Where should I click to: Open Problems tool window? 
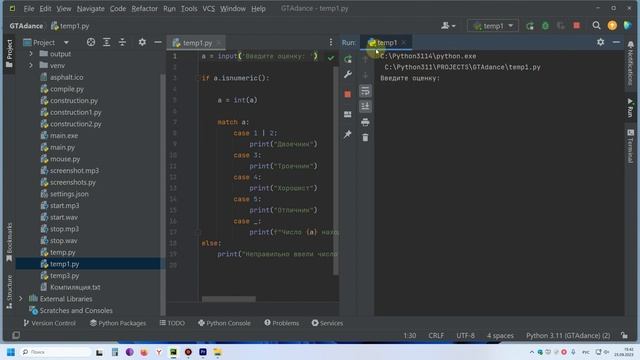coord(282,323)
